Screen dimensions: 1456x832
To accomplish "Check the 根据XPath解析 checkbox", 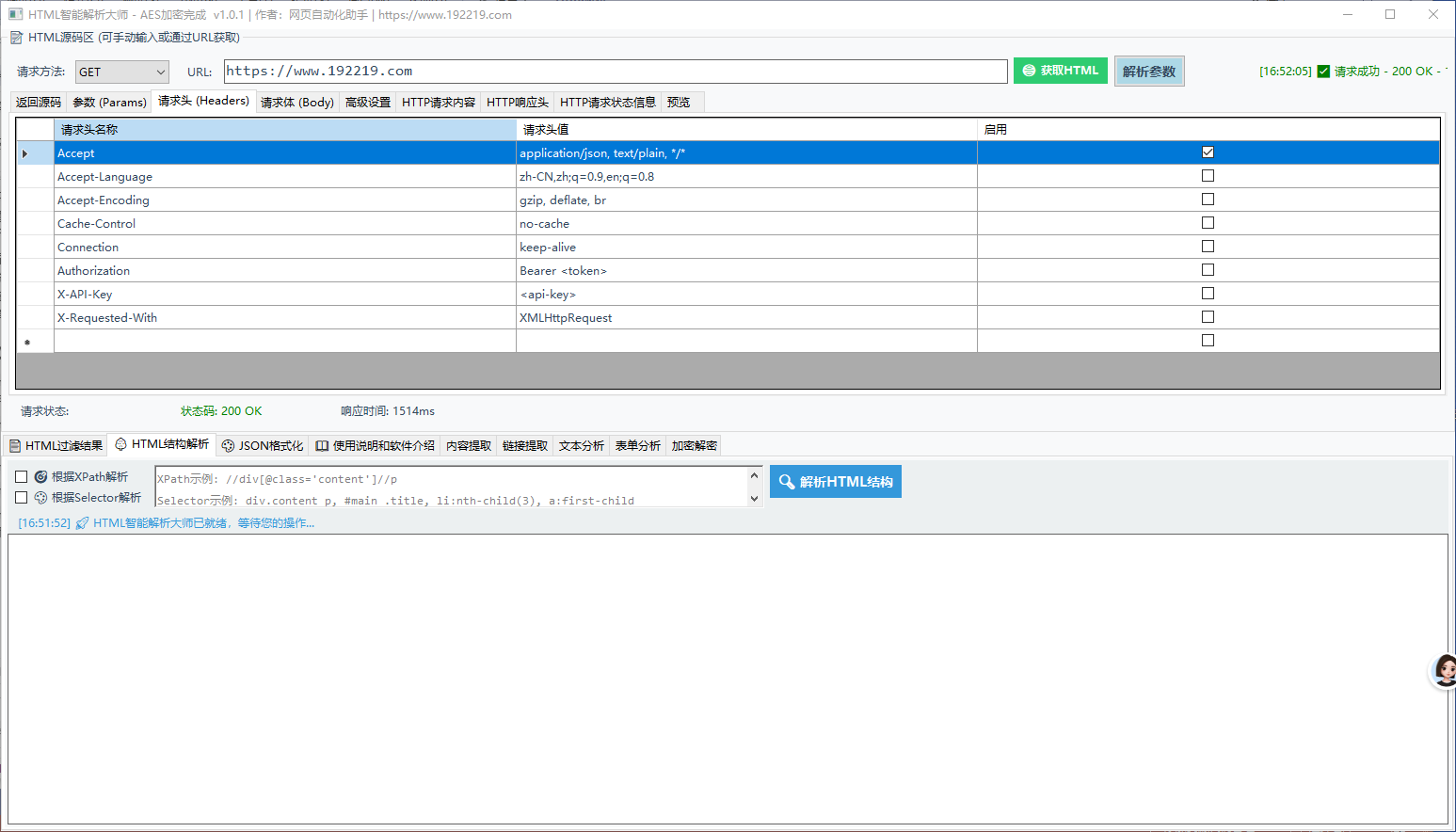I will coord(21,477).
